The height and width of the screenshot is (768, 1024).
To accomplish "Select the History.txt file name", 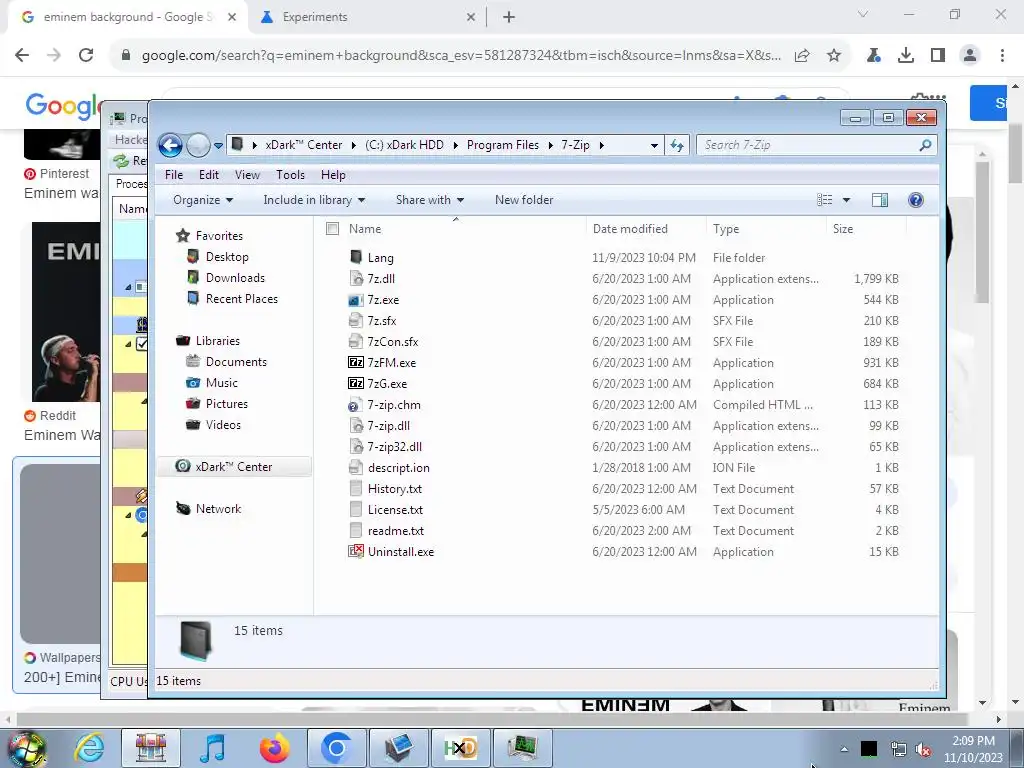I will (394, 488).
